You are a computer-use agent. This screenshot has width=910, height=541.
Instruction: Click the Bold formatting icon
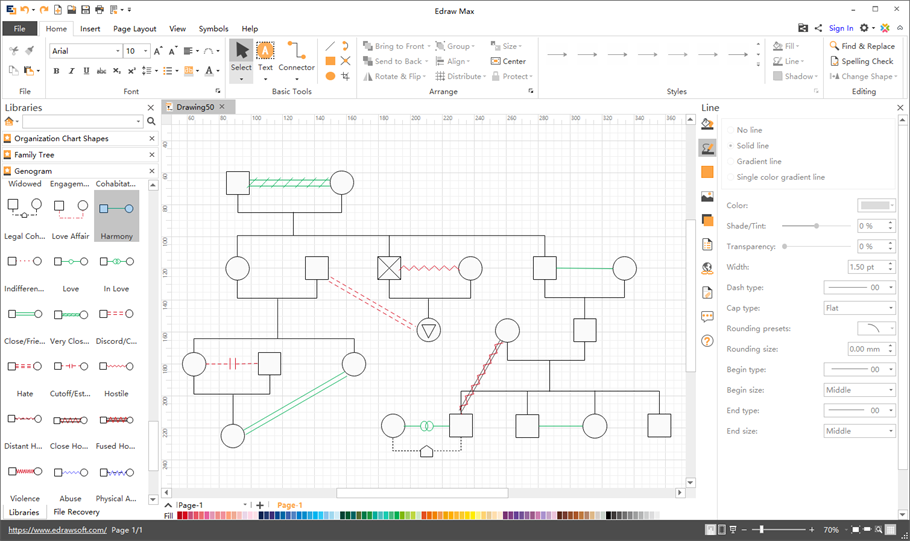[x=56, y=71]
